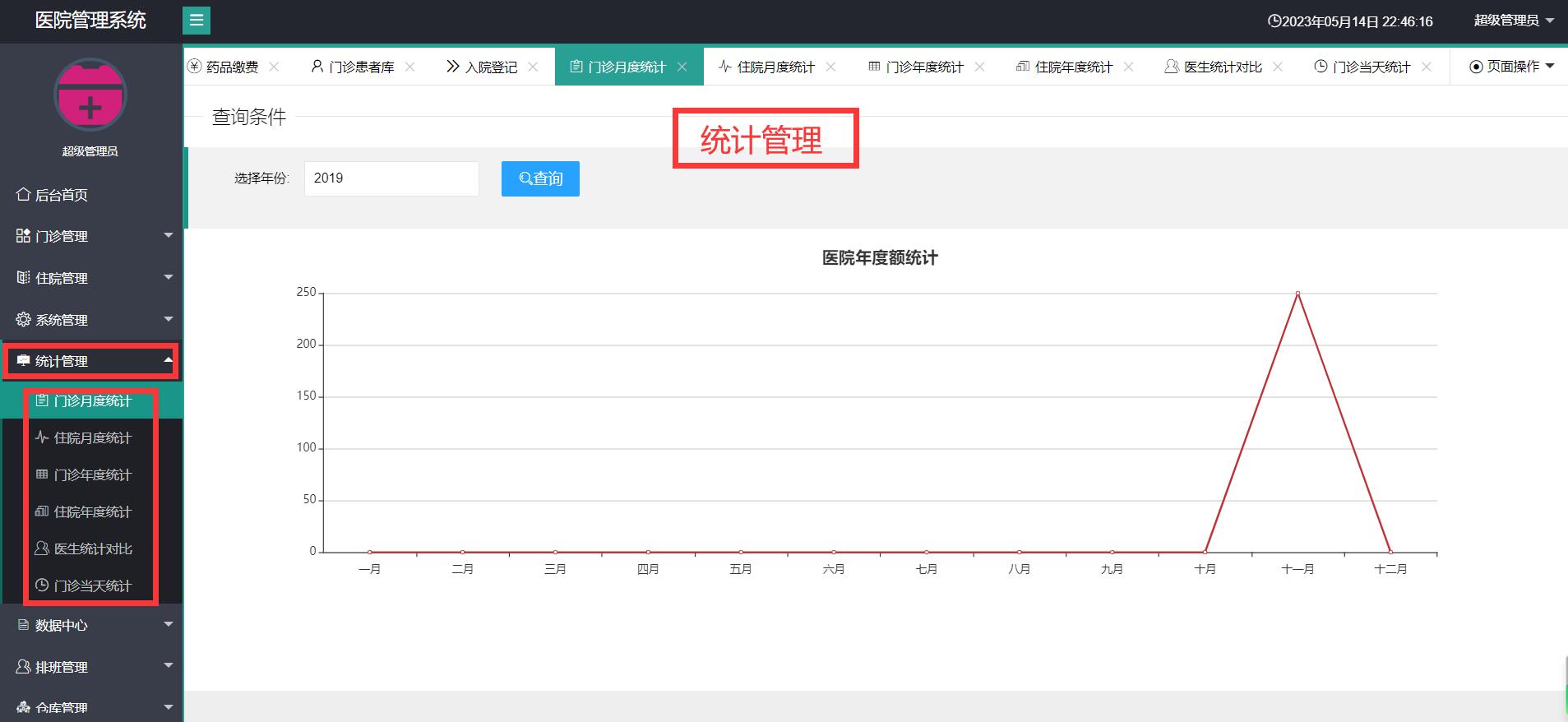Close the 入院登记 tab
The width and height of the screenshot is (1568, 722).
[x=533, y=67]
